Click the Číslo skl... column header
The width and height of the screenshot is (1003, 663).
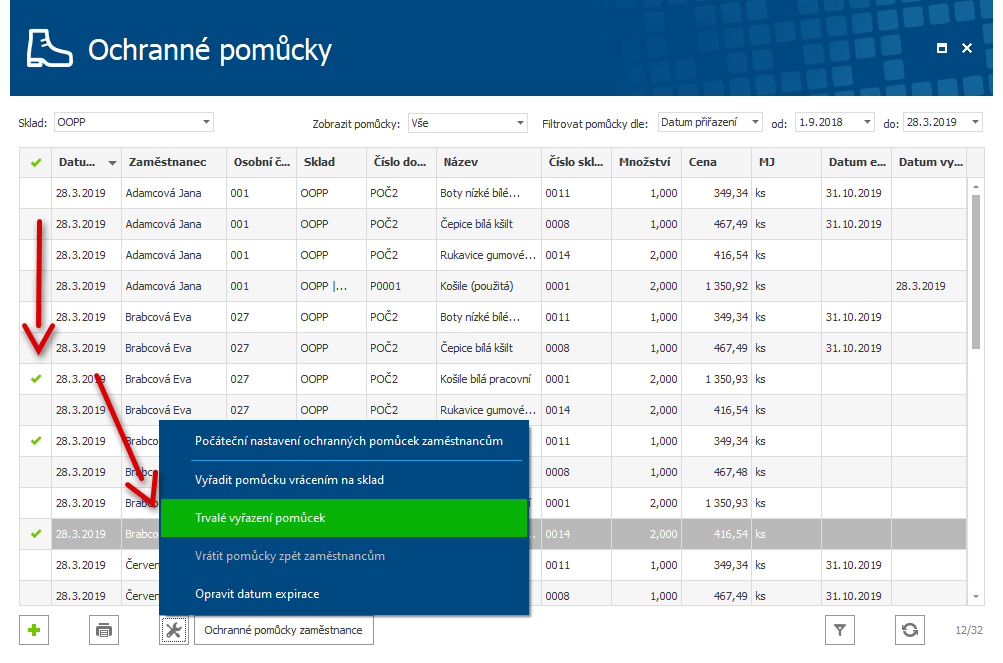pyautogui.click(x=576, y=163)
